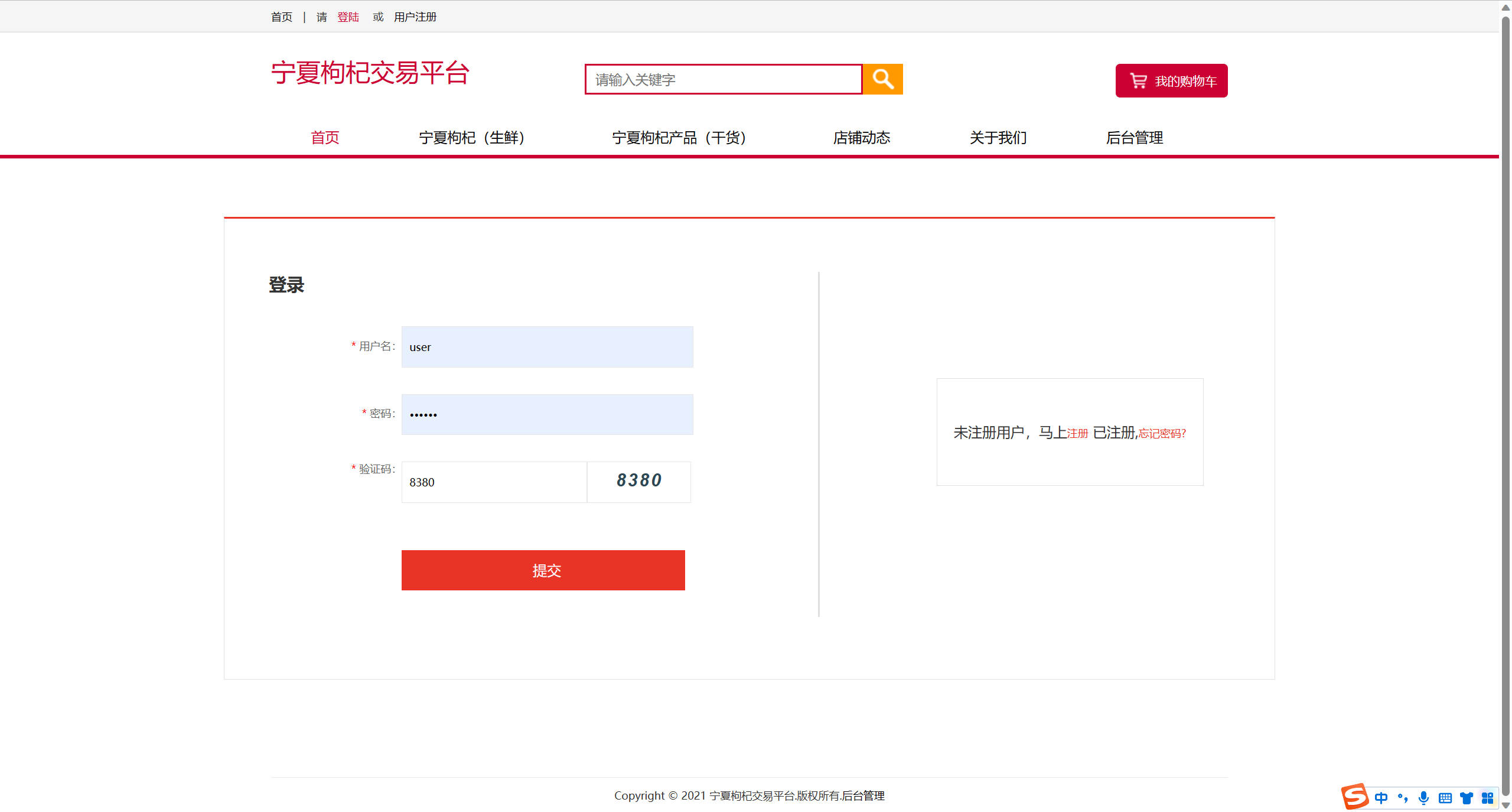Switch to the 宁夏枸杞（生鲜）tab
The width and height of the screenshot is (1512, 812).
pos(472,138)
